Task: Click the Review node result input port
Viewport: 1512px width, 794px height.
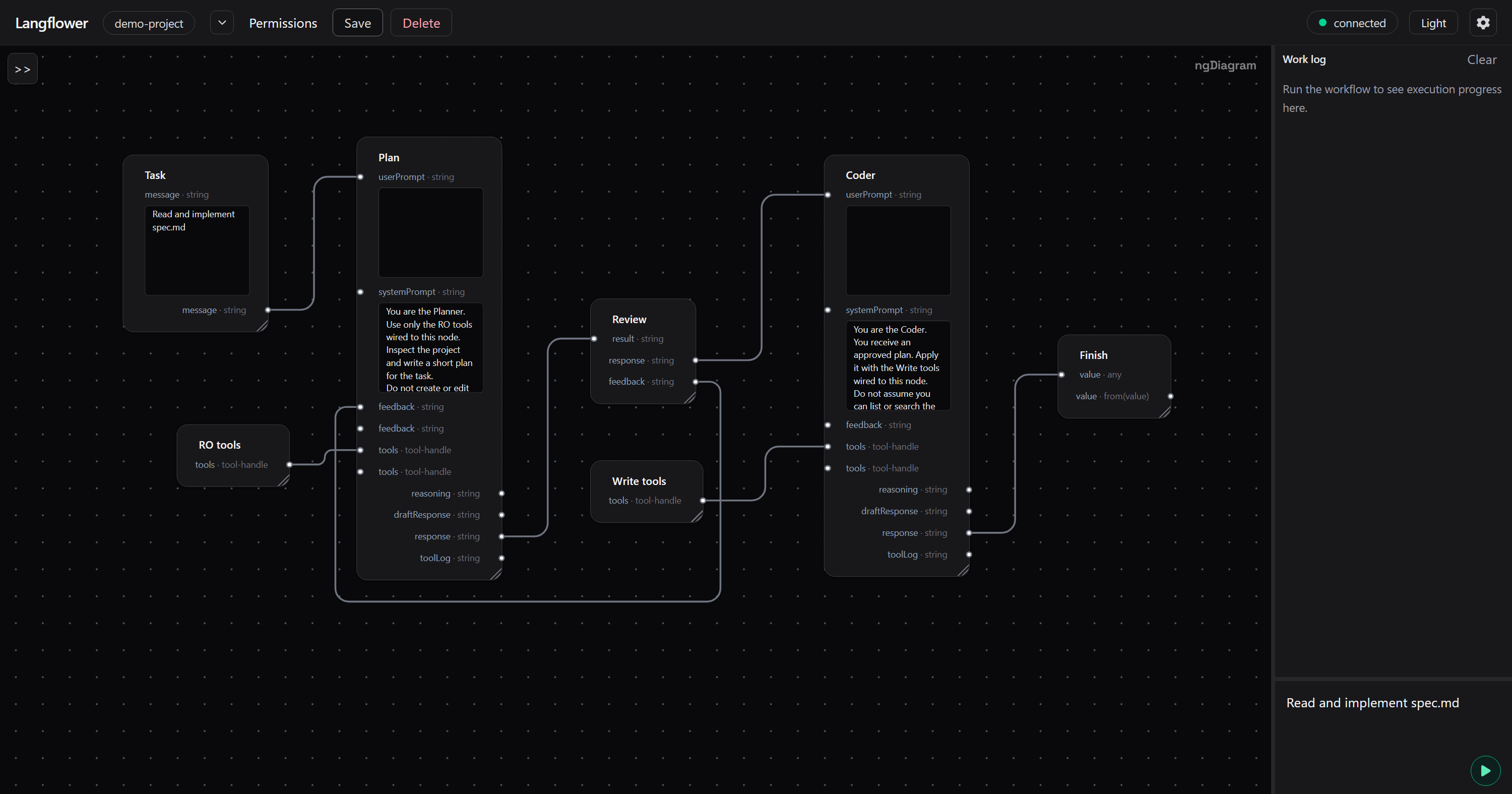Action: [x=594, y=339]
